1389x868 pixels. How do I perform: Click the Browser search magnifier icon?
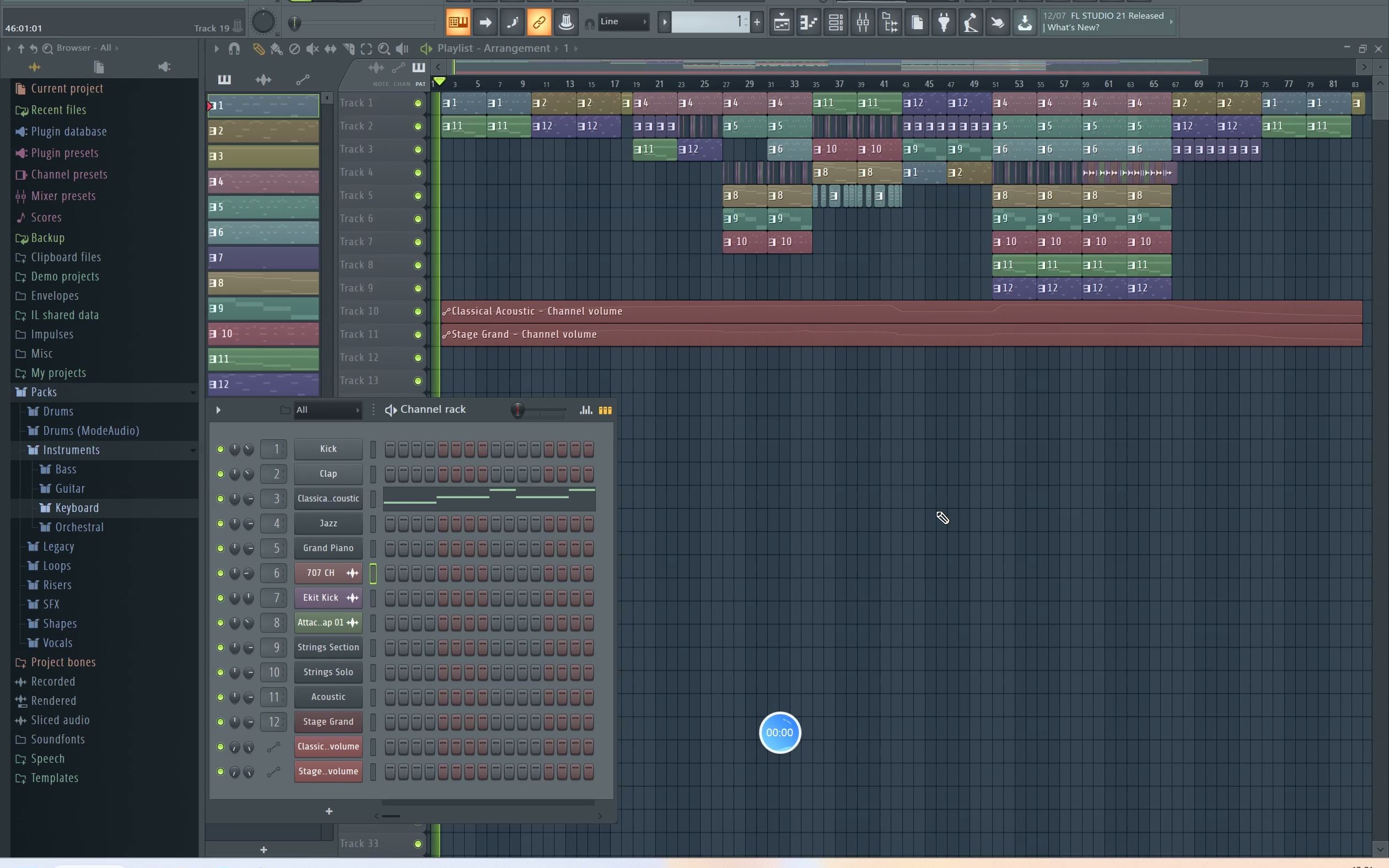47,48
